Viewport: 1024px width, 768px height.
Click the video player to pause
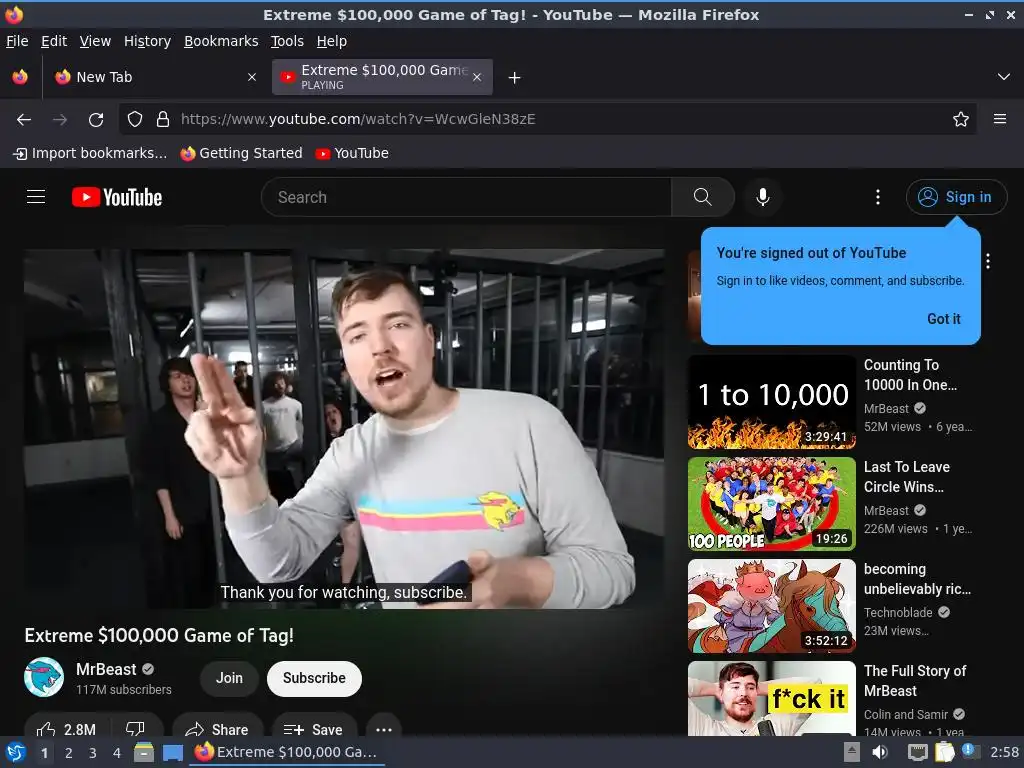click(344, 429)
